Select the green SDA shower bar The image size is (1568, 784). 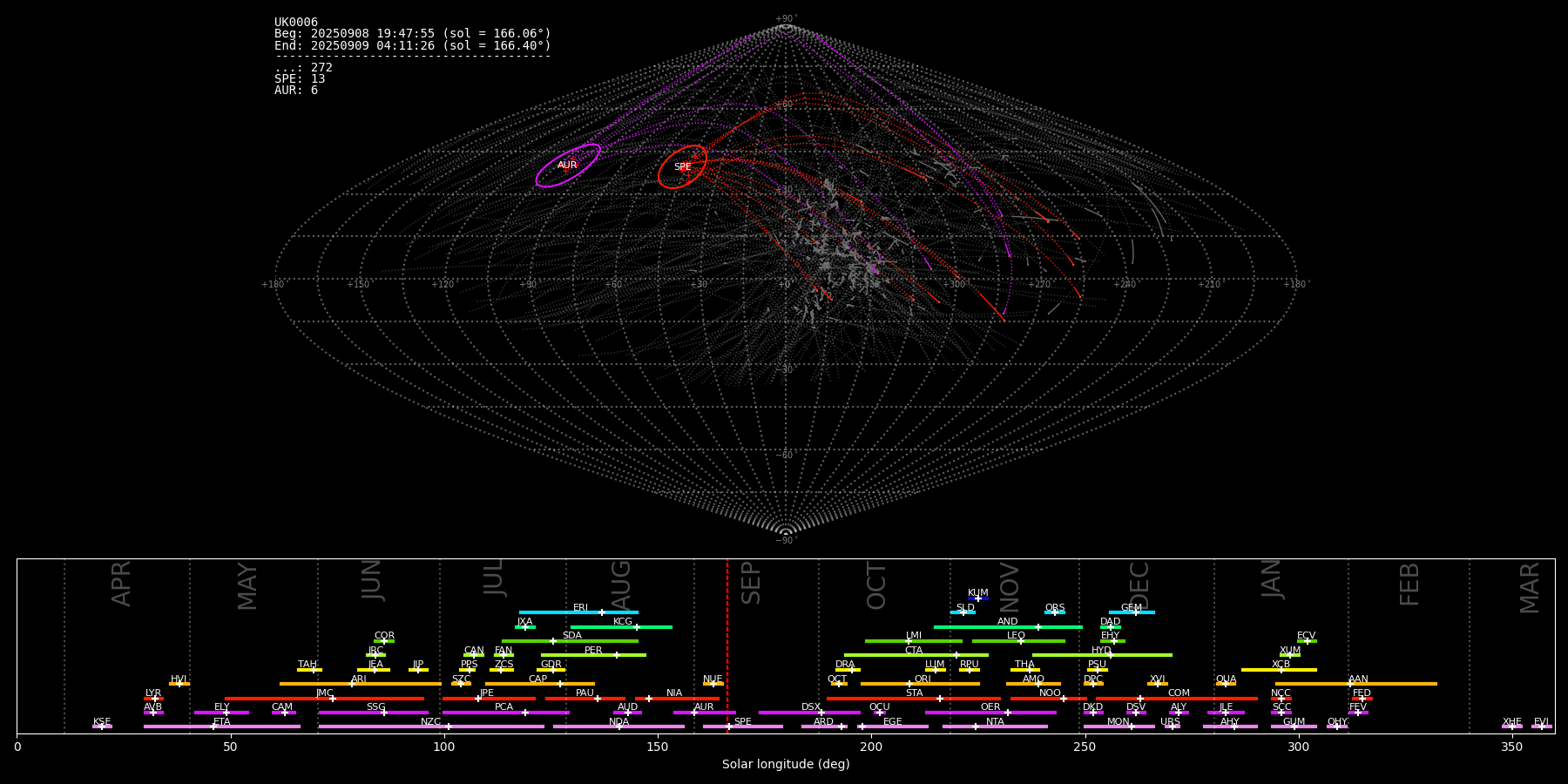(570, 641)
